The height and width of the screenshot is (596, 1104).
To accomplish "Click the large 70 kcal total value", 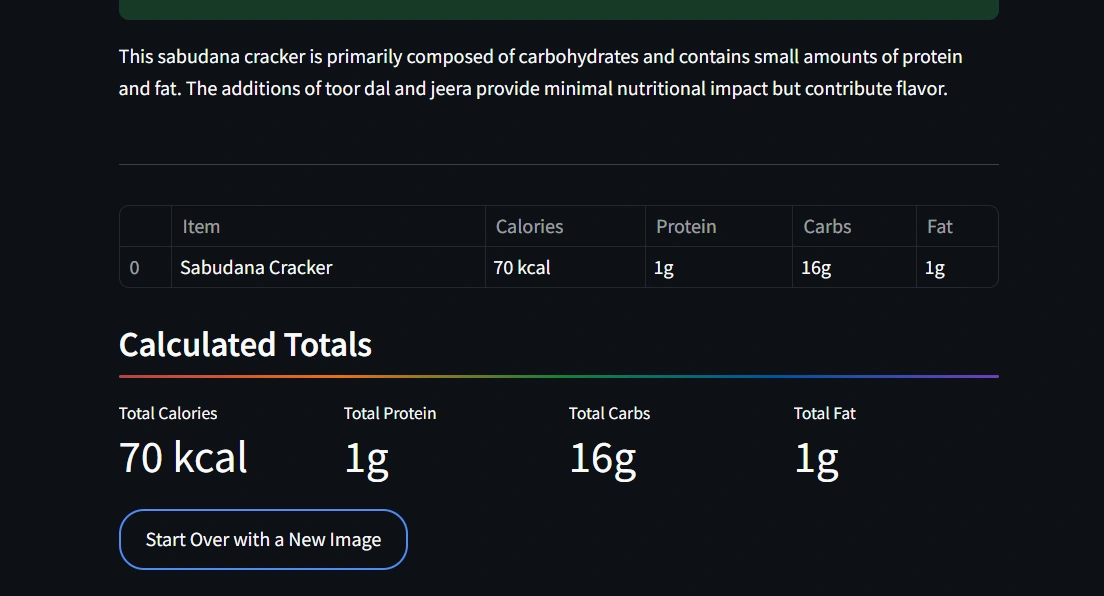I will click(x=183, y=458).
